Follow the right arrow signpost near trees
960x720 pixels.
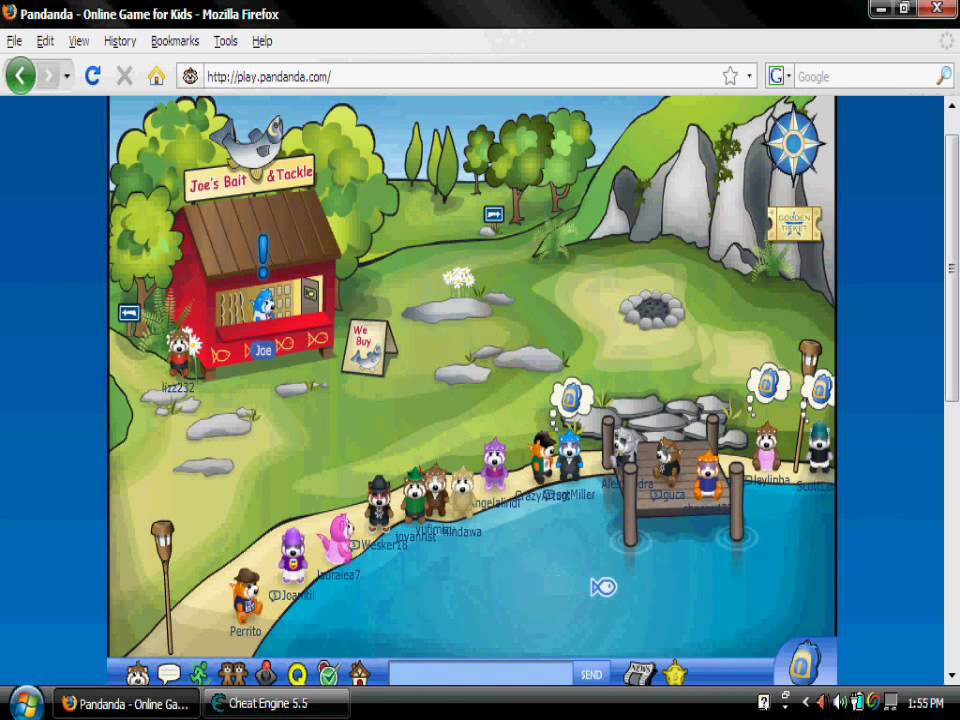(493, 214)
